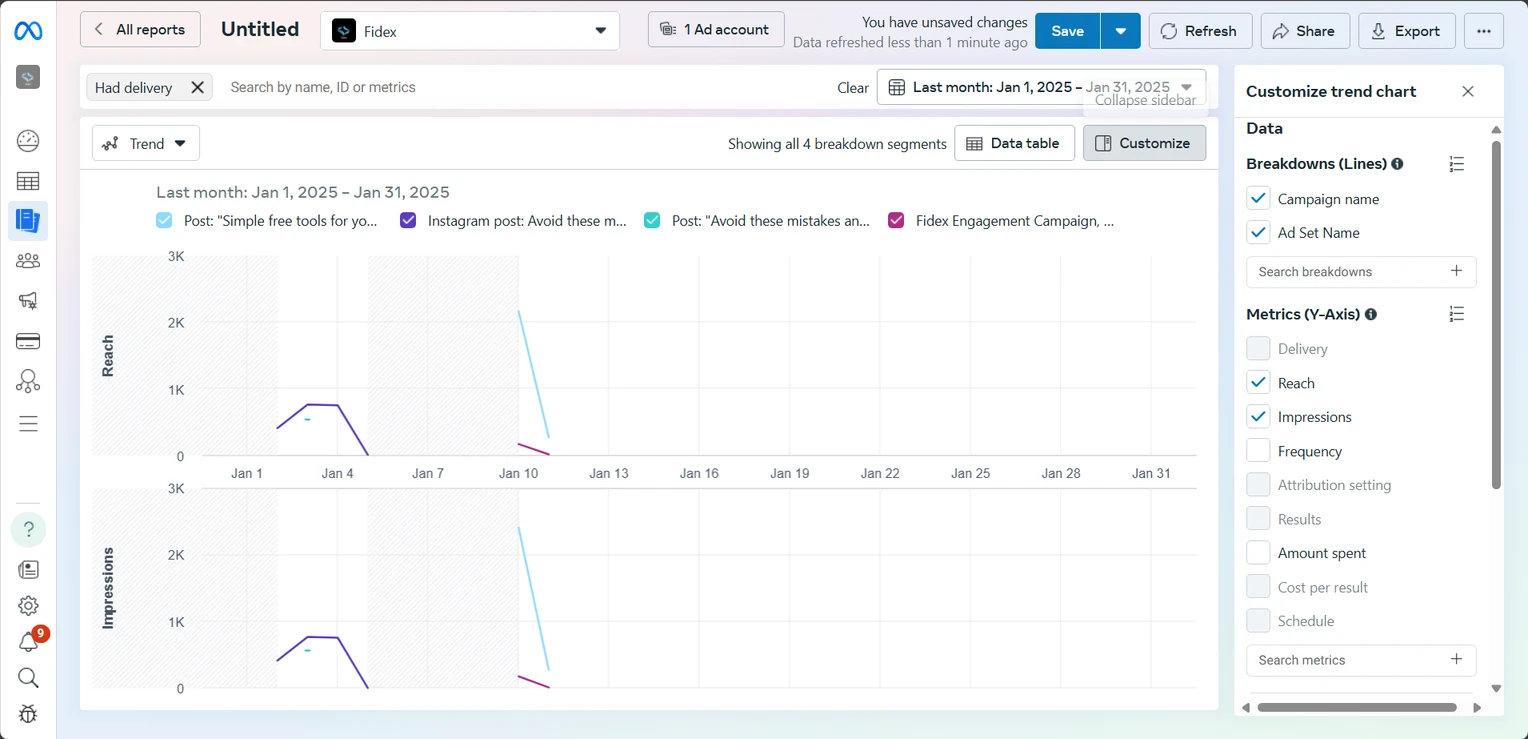Enable the Amount spent metric checkbox
This screenshot has height=739, width=1528.
point(1259,553)
